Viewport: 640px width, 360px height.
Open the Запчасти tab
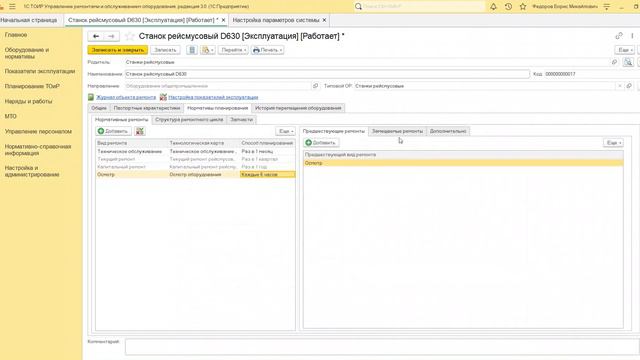pos(241,120)
